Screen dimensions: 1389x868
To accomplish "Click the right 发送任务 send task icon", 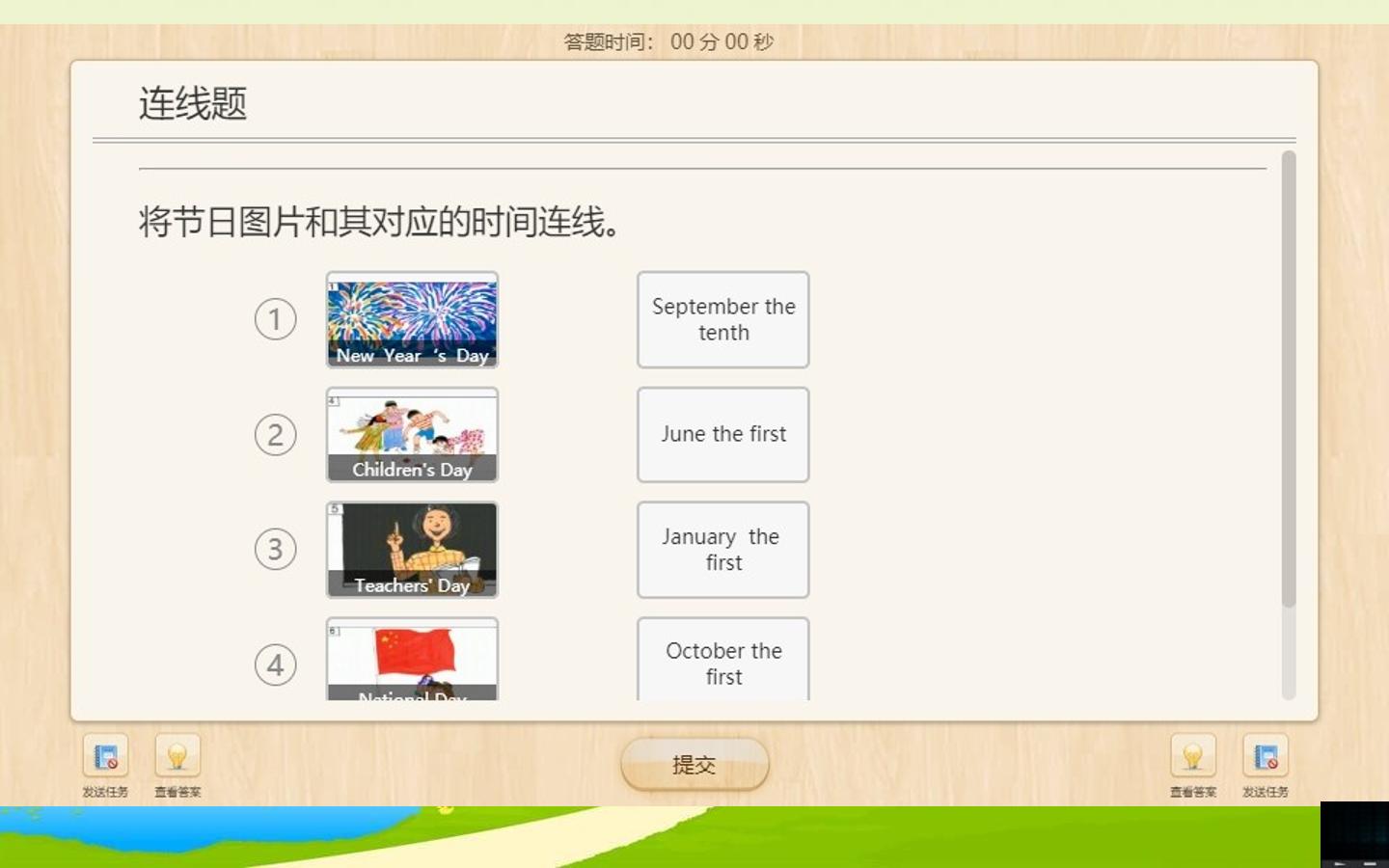I will tap(1266, 757).
